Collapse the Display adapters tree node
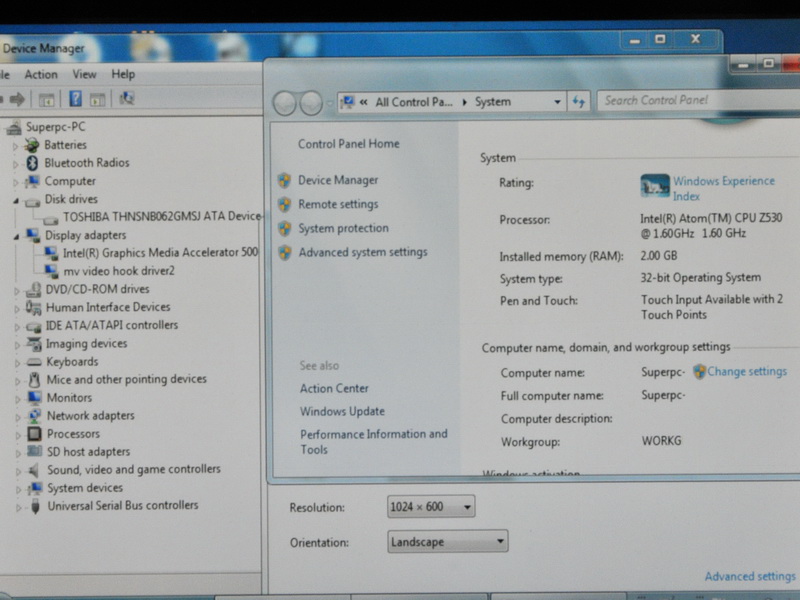Screen dimensions: 800x600 [x=16, y=236]
